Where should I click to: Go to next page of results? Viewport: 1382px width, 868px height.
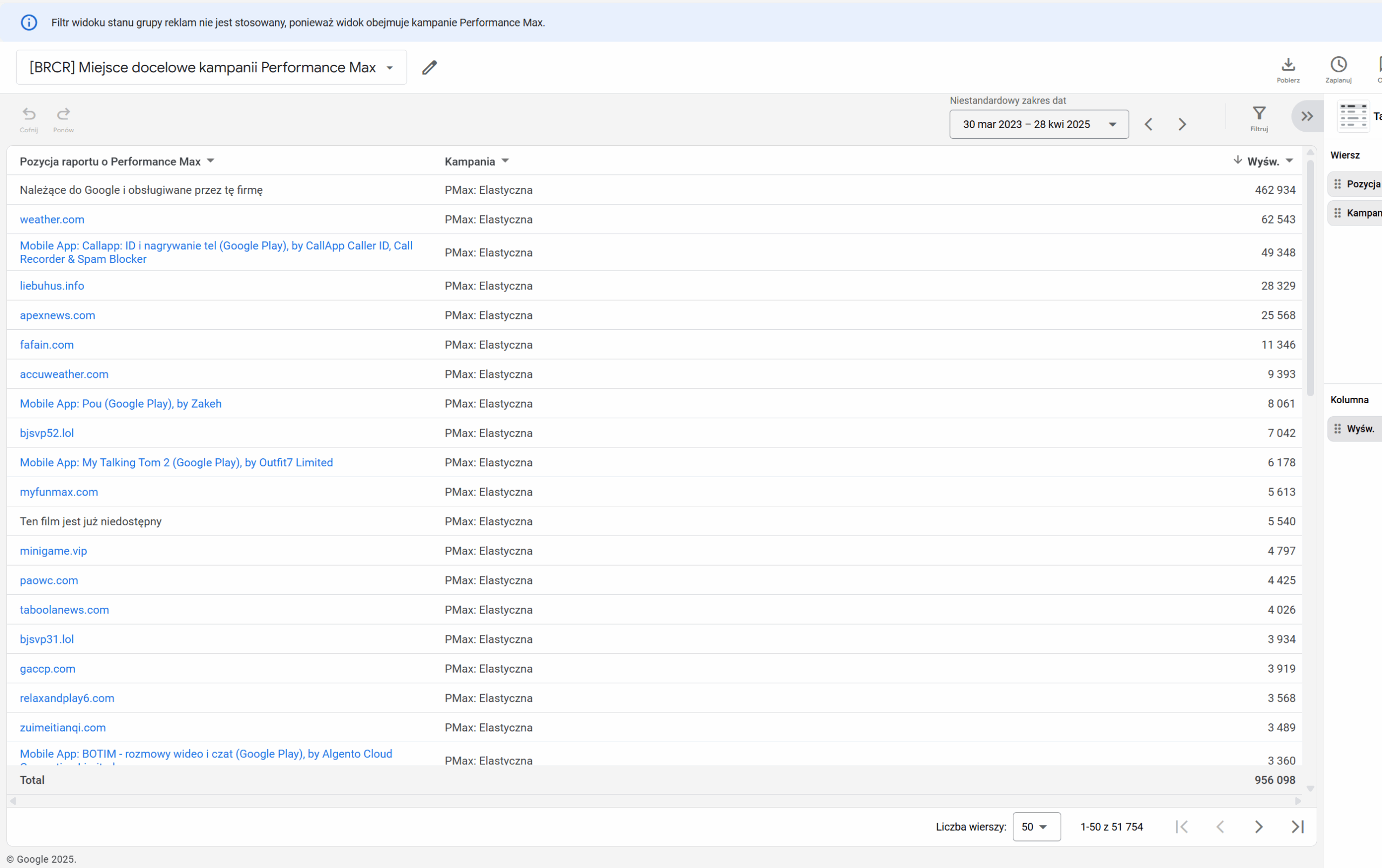click(1258, 826)
